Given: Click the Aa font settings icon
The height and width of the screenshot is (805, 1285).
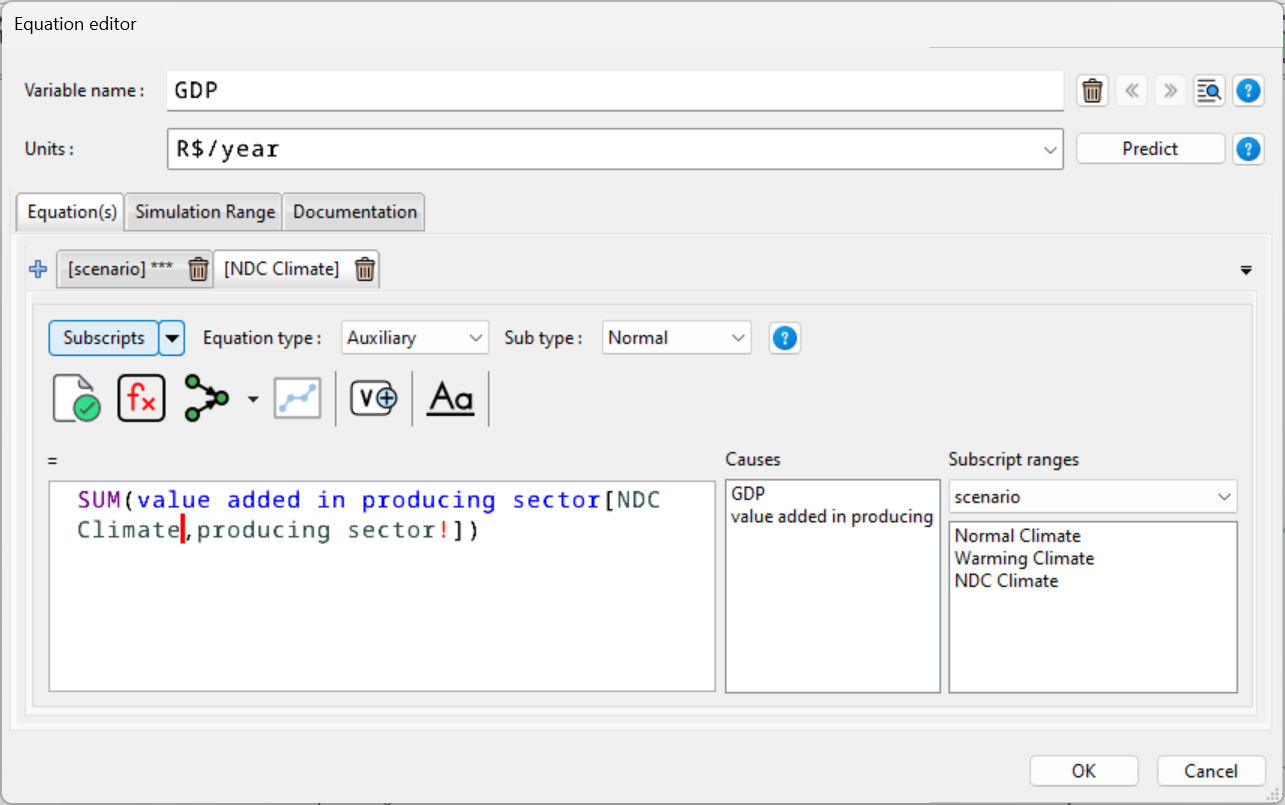Looking at the screenshot, I should (450, 398).
